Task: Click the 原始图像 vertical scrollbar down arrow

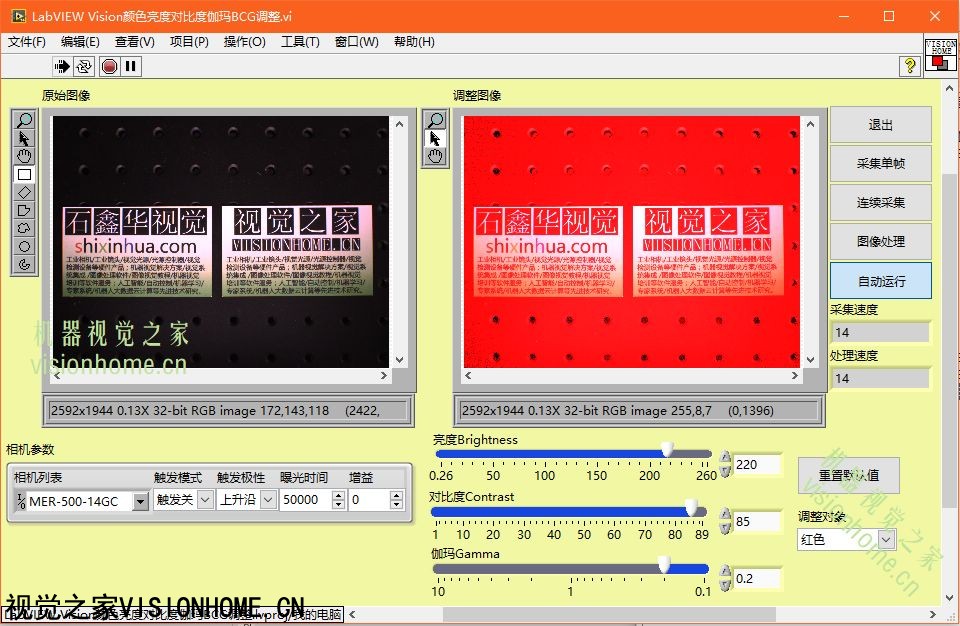Action: [x=400, y=360]
